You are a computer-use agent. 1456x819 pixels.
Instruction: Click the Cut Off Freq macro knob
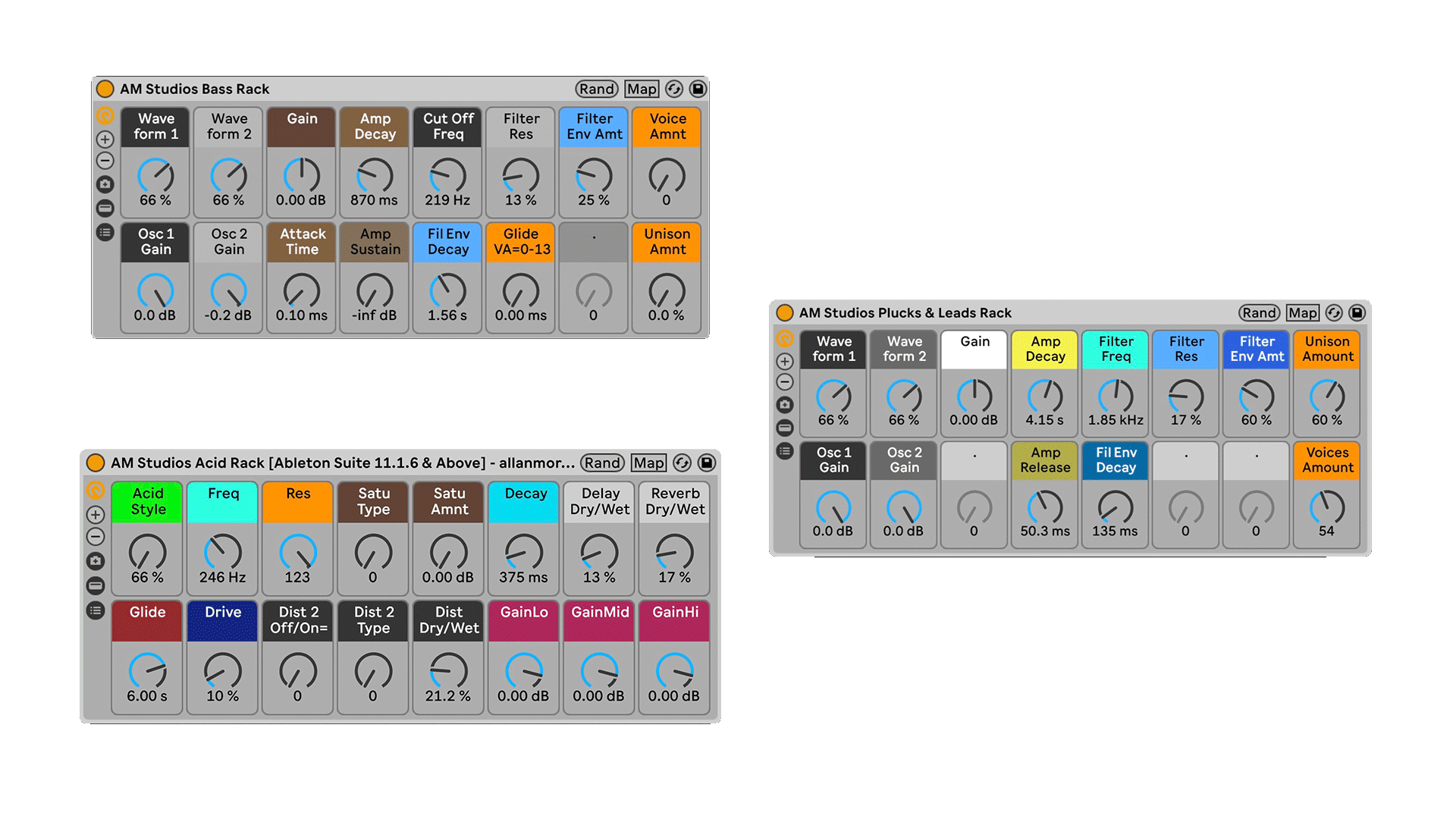(447, 178)
